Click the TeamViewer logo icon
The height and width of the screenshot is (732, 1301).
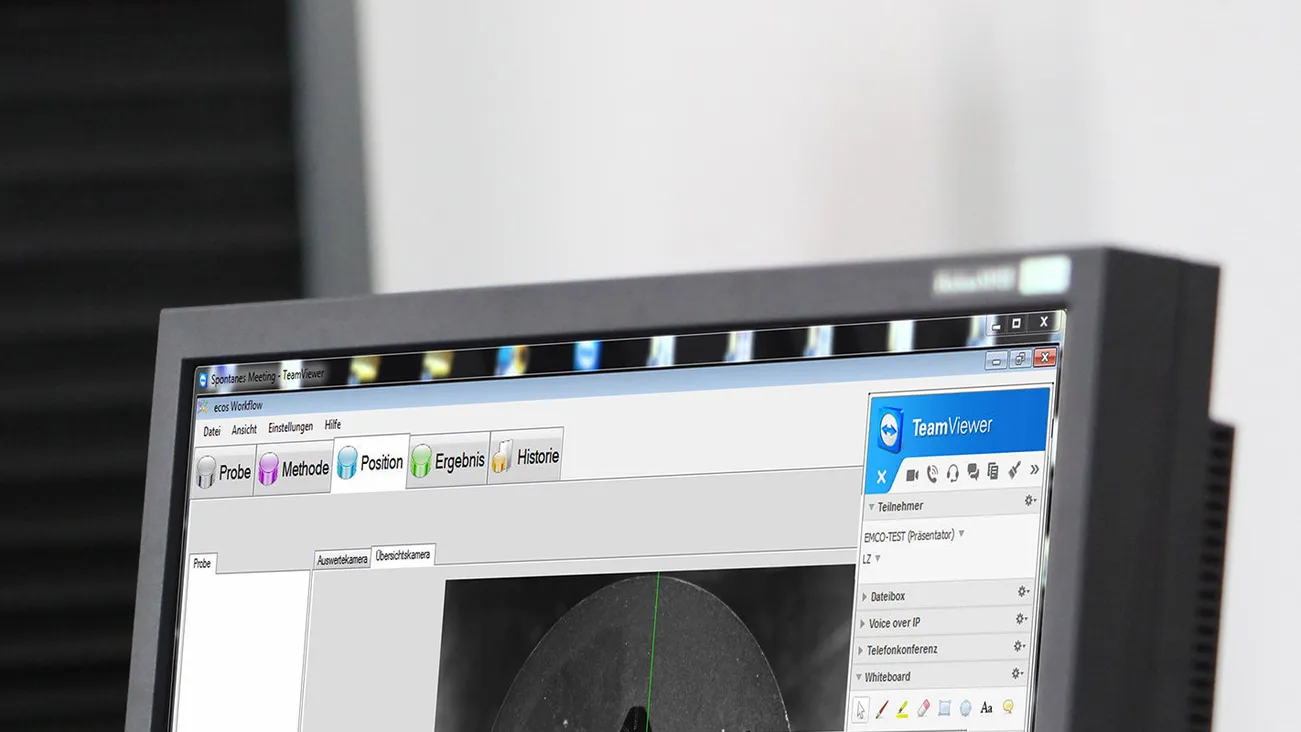coord(890,430)
